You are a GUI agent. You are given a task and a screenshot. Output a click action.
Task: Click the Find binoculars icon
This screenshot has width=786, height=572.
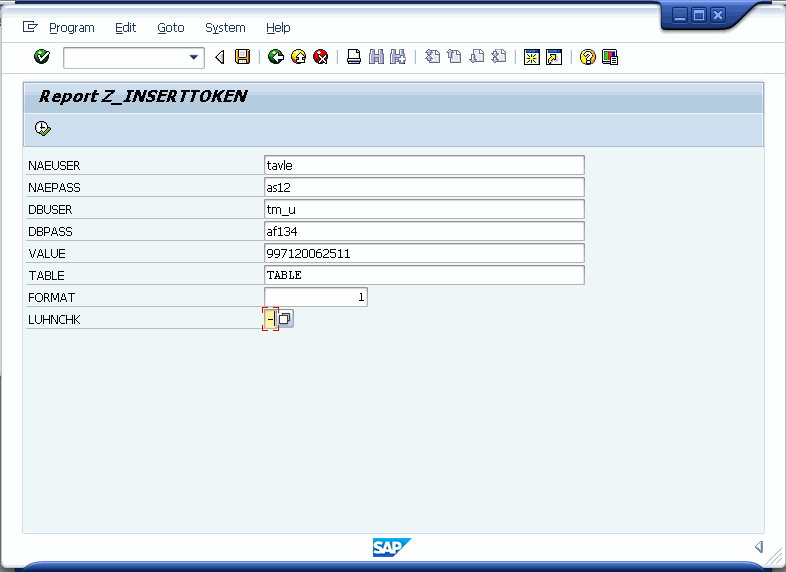coord(376,57)
